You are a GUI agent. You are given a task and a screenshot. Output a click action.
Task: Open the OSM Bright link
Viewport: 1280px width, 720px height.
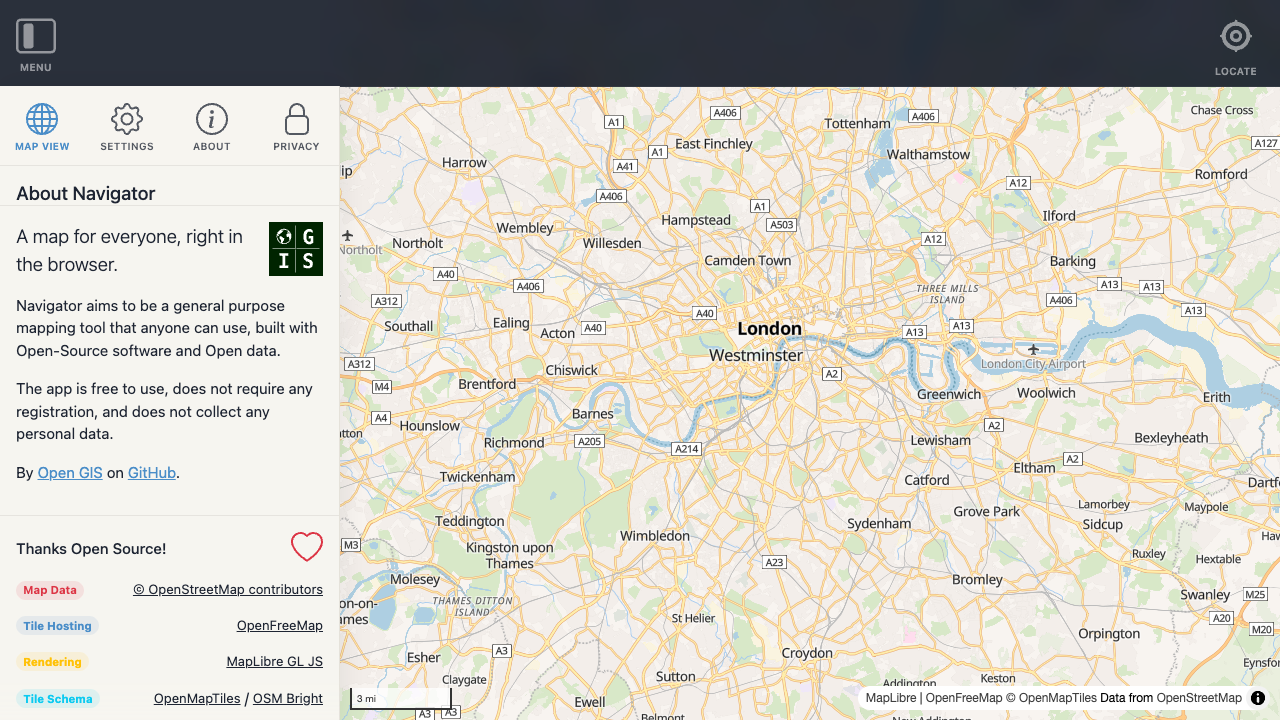point(288,699)
